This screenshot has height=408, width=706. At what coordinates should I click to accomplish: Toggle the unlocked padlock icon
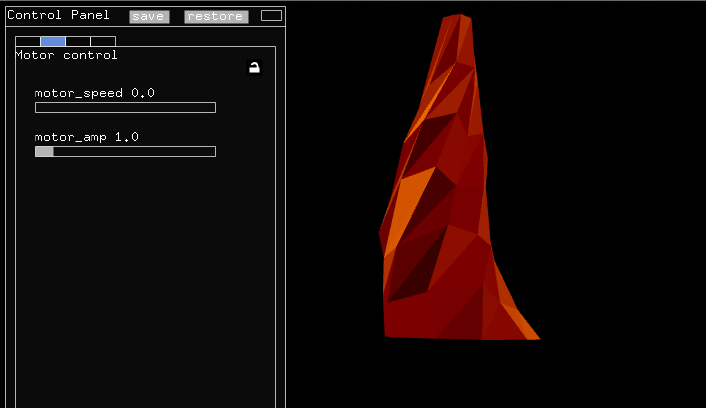[x=254, y=68]
